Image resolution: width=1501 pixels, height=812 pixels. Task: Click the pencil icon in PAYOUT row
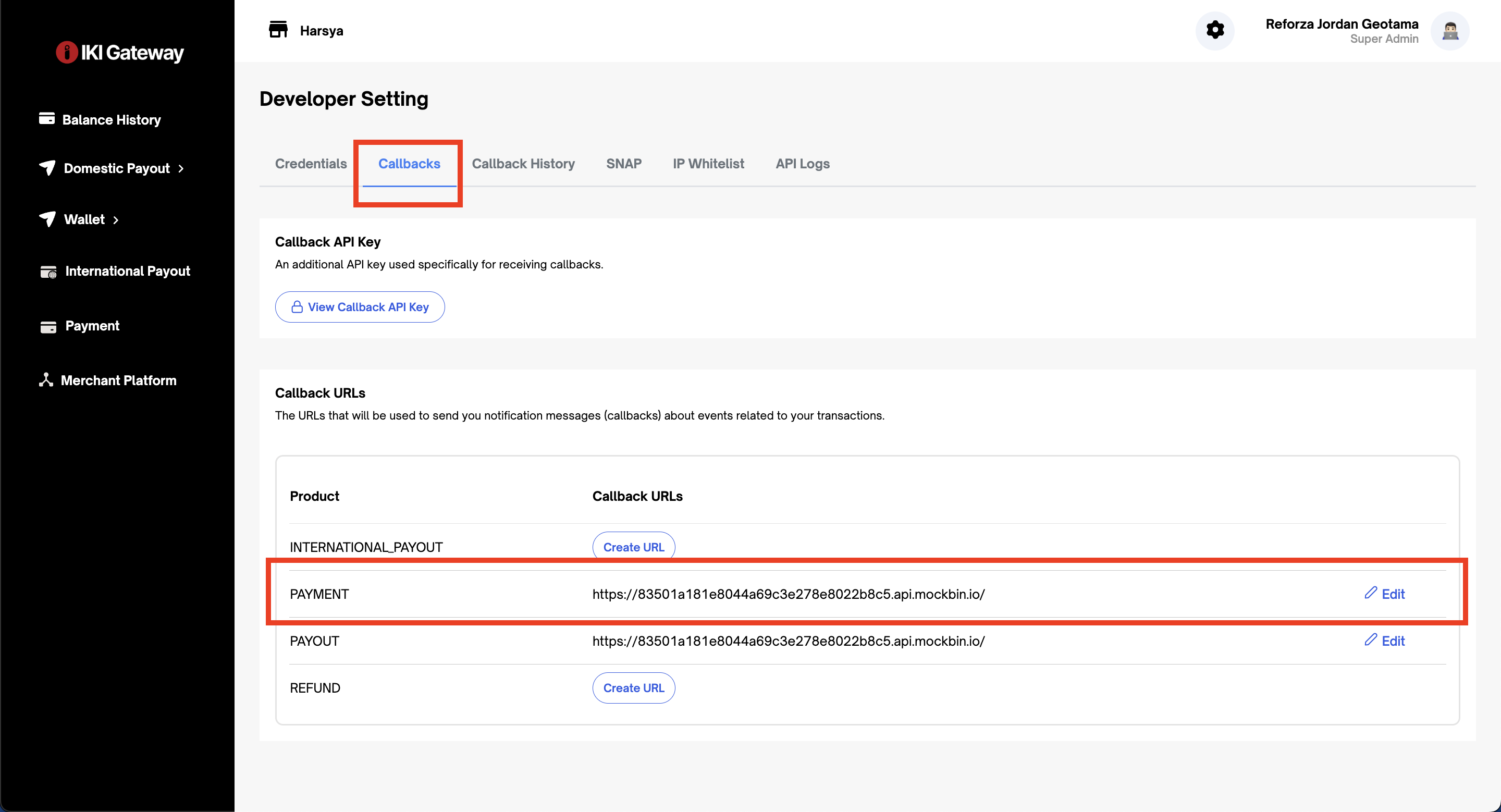coord(1371,639)
